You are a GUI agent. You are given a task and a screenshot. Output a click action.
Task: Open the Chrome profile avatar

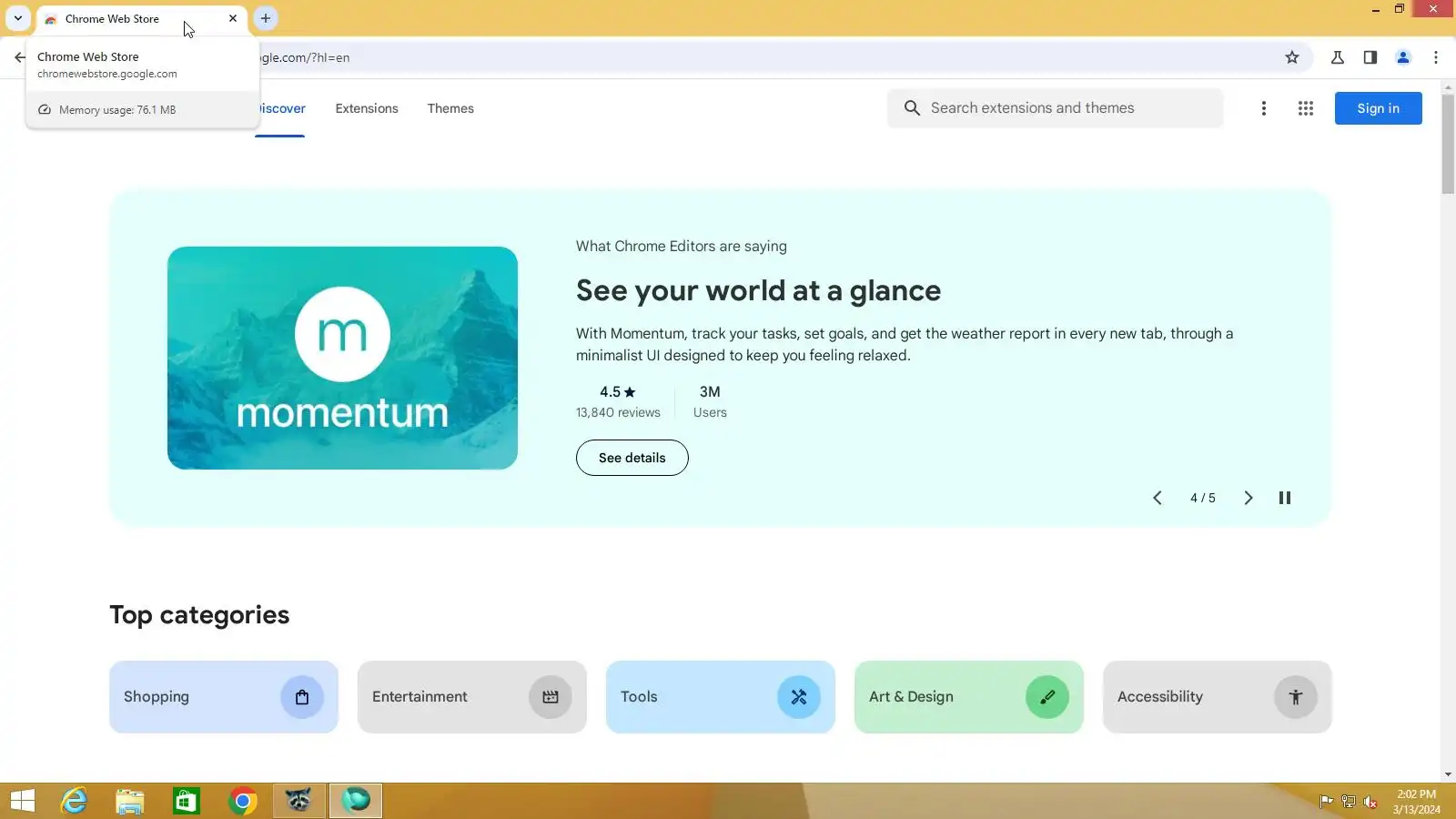[x=1403, y=57]
